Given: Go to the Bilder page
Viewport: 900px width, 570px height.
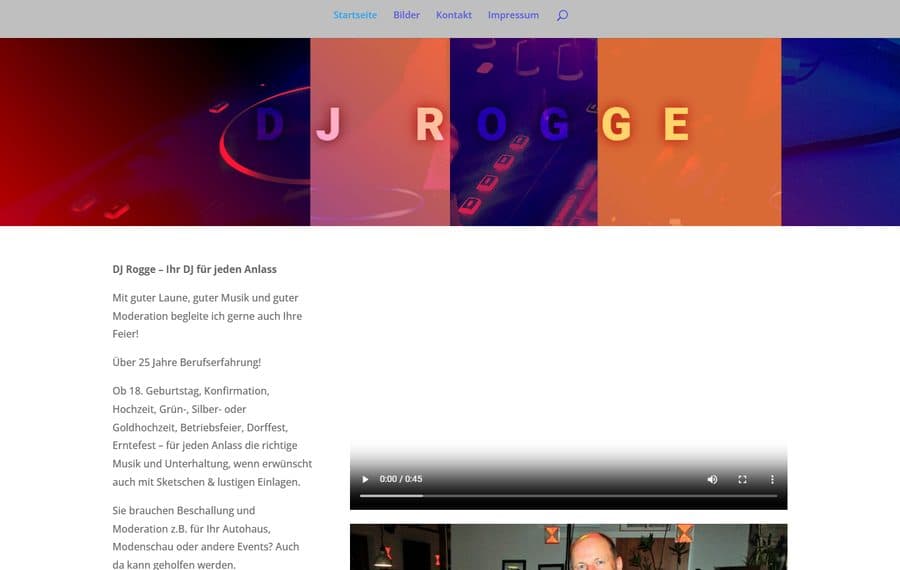Looking at the screenshot, I should [406, 15].
